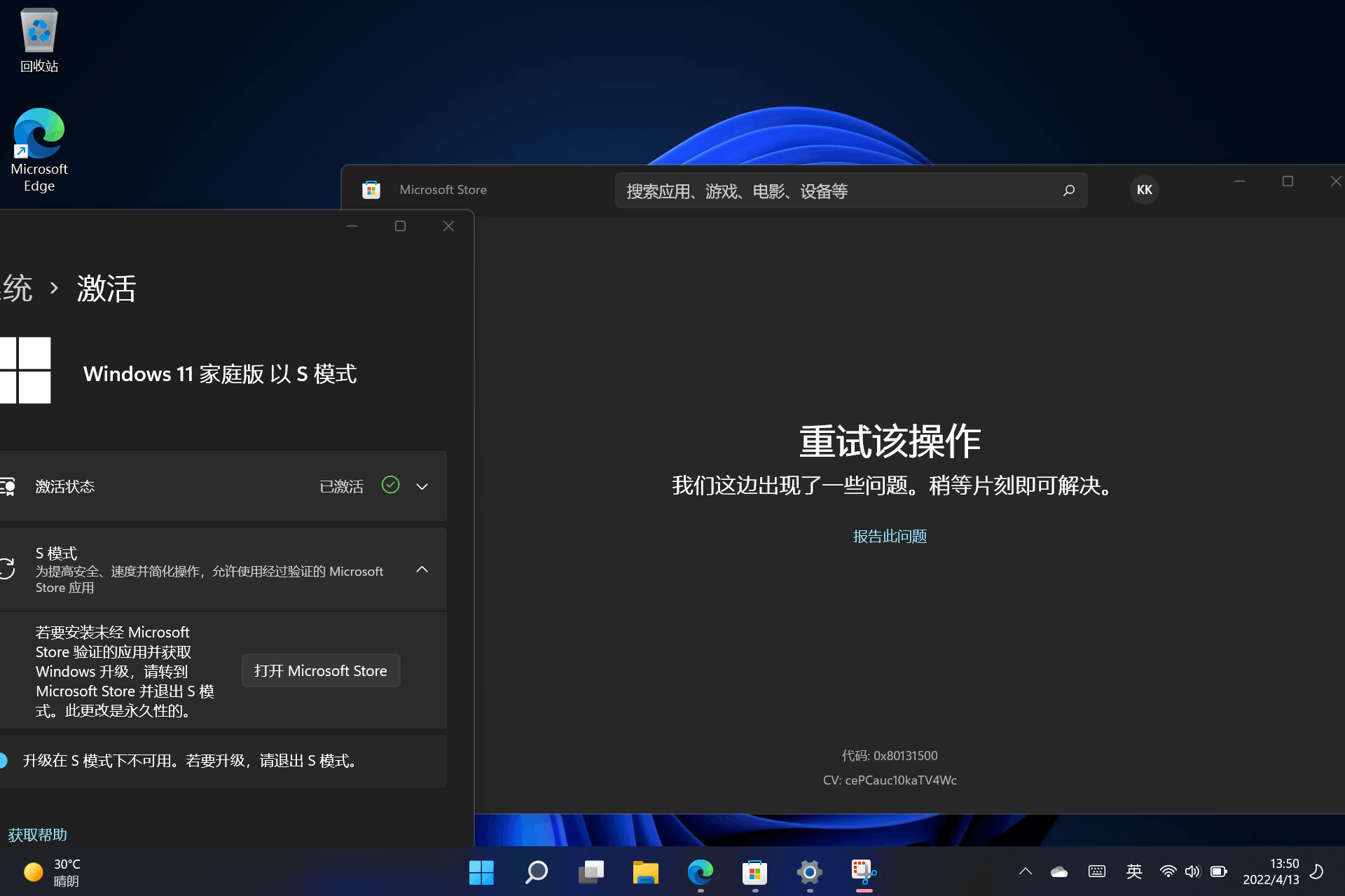The height and width of the screenshot is (896, 1345).
Task: Open the 获取帮助 link
Action: point(37,834)
